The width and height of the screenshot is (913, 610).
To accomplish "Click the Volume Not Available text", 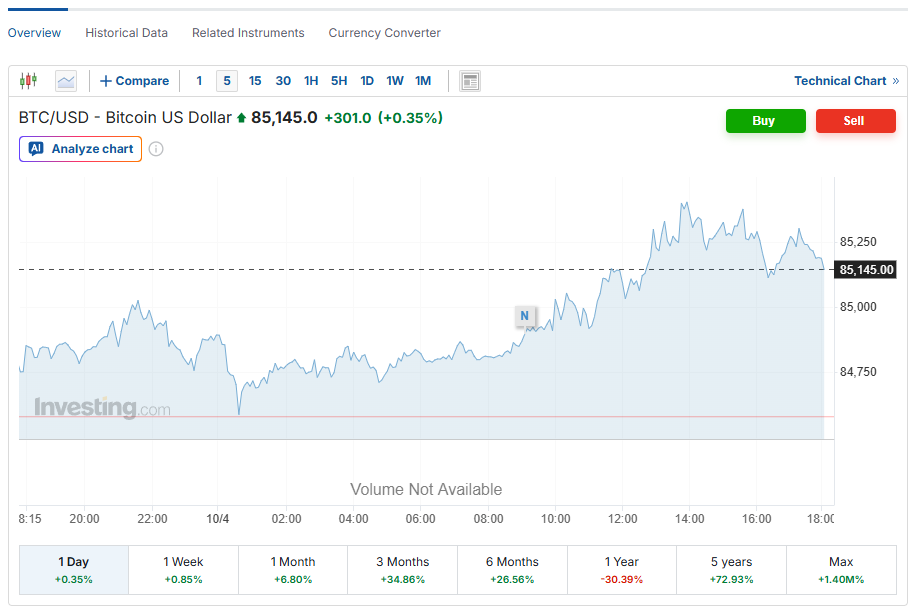I will pos(426,490).
